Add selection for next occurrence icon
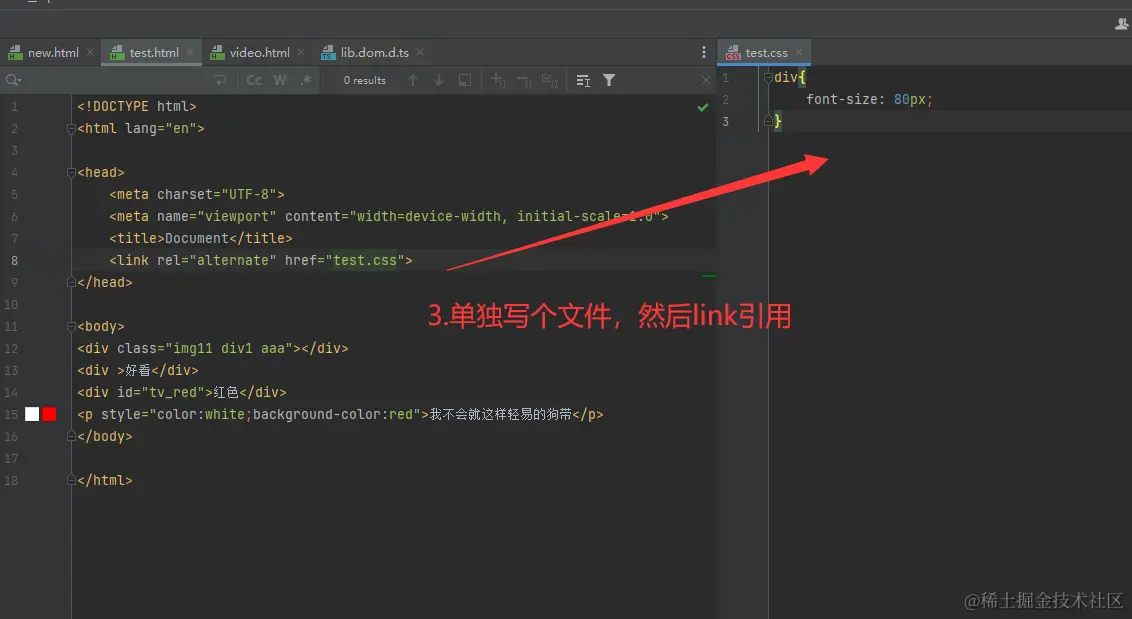1132x619 pixels. pos(499,80)
